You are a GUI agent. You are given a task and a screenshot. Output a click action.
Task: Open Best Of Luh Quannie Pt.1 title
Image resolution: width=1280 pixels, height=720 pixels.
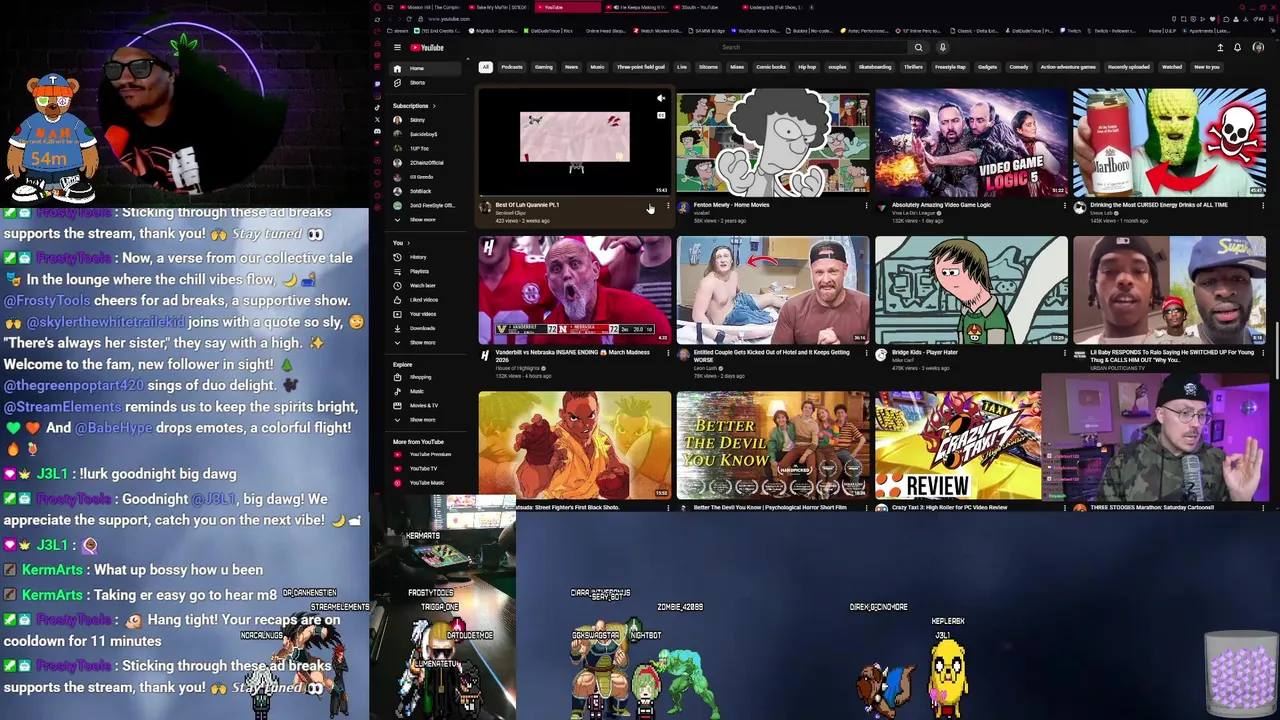tap(527, 205)
